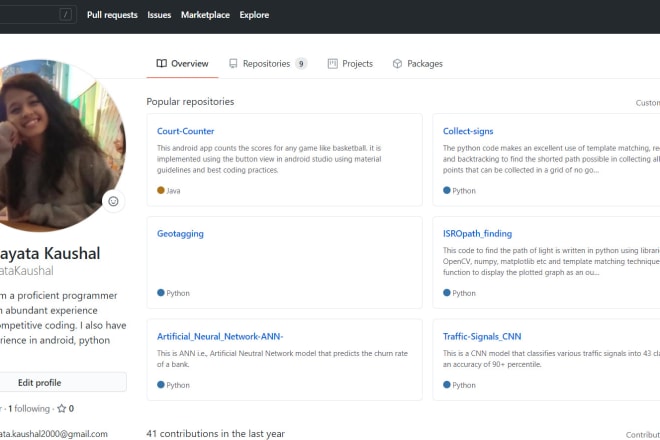Click the Repositories repo icon
This screenshot has height=440, width=660.
(x=233, y=64)
